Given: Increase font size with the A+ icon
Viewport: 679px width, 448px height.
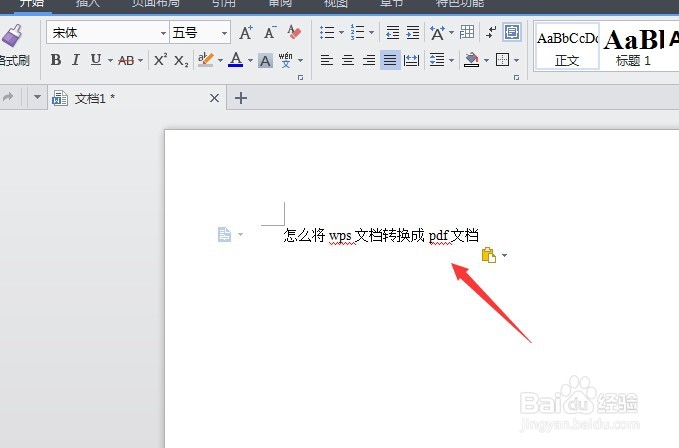Looking at the screenshot, I should (246, 32).
